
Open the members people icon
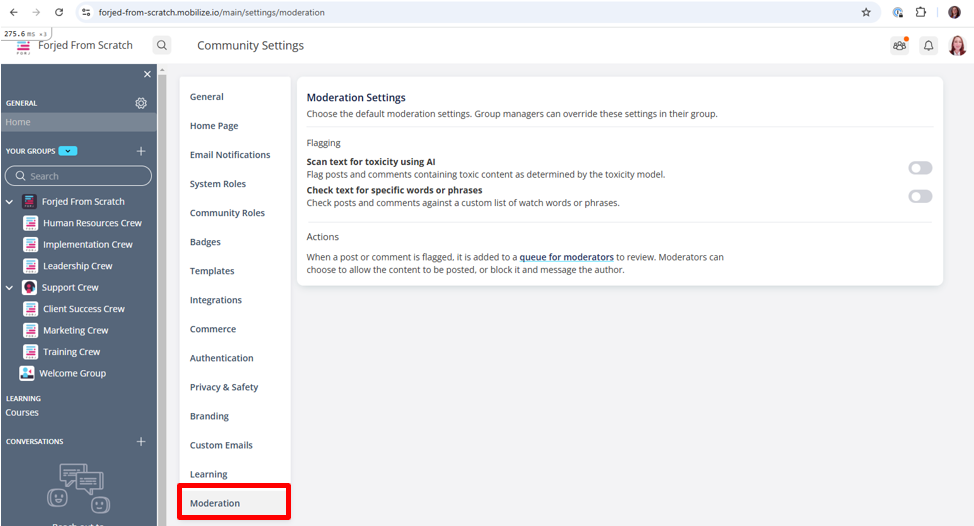pos(899,45)
